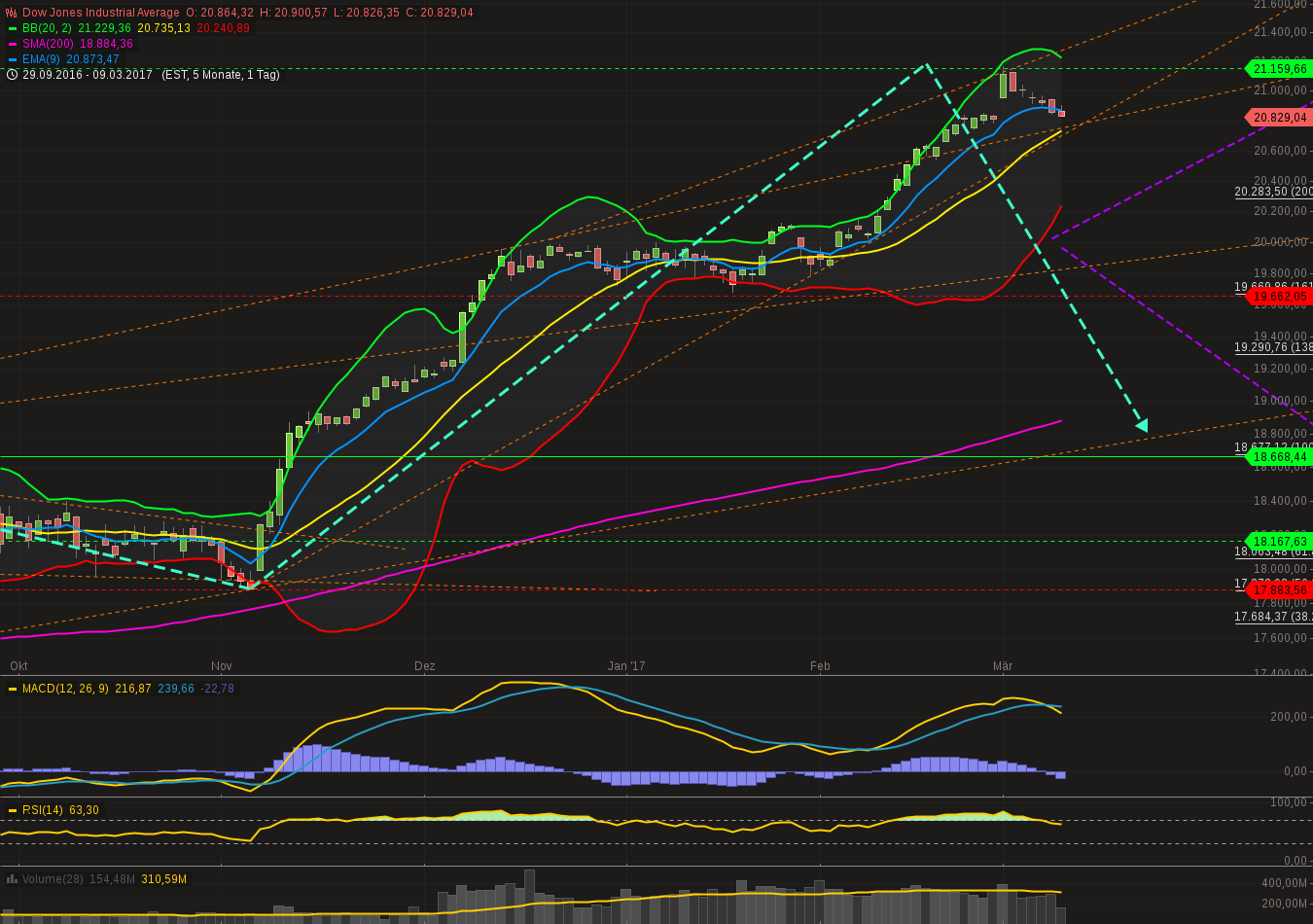Click the 100,00 label on the RSI axis
This screenshot has width=1313, height=924.
[1290, 802]
